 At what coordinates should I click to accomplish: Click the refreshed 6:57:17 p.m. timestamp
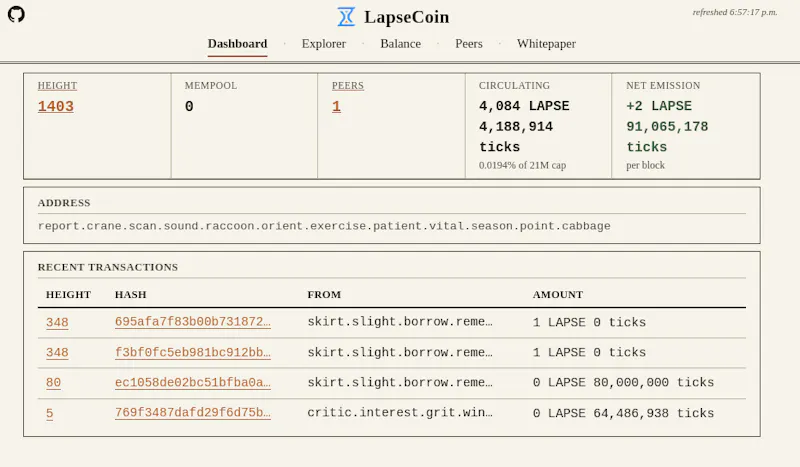coord(735,12)
